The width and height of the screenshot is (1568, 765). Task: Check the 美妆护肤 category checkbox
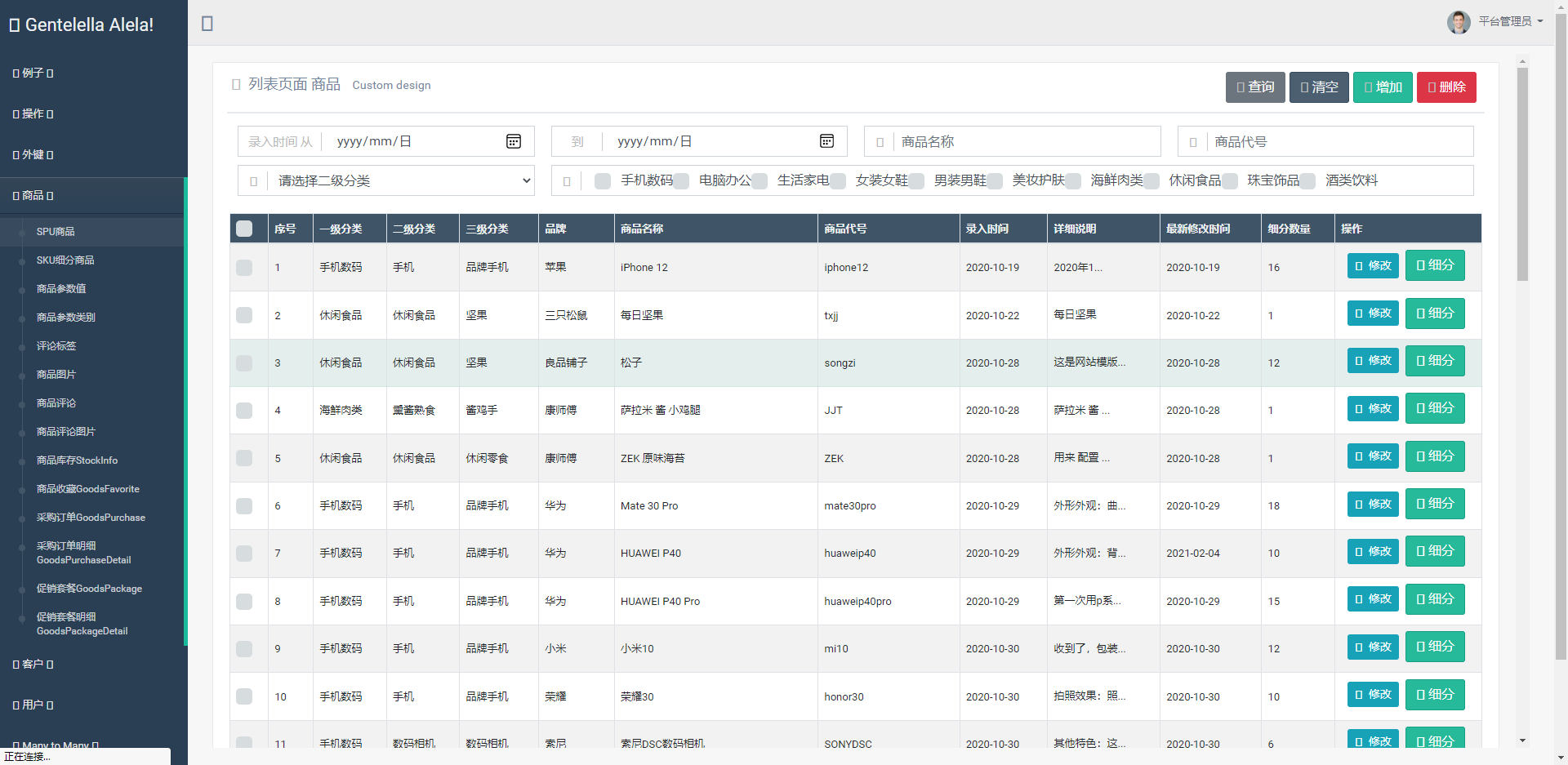point(995,181)
